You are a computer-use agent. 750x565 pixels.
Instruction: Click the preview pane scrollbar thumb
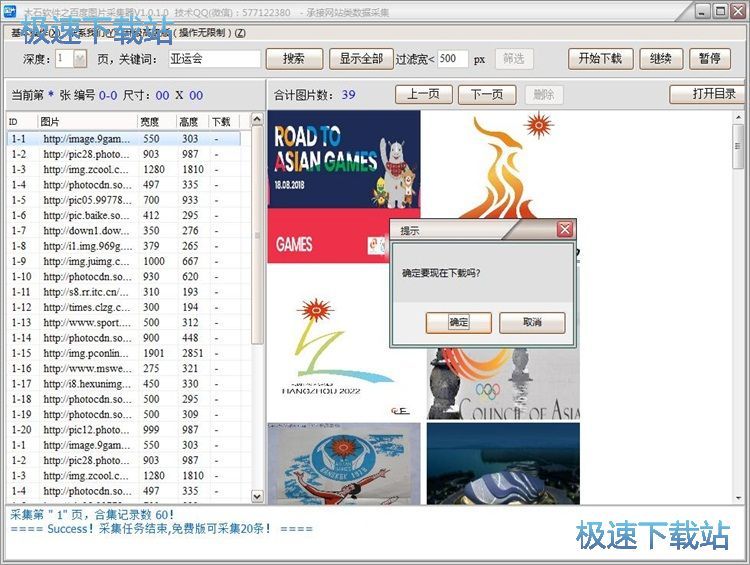pos(739,146)
